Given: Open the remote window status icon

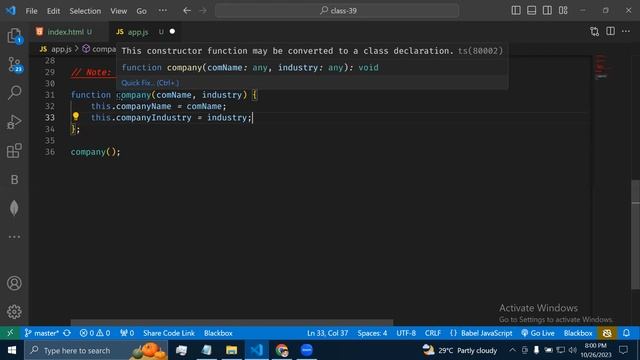Looking at the screenshot, I should click(x=10, y=333).
